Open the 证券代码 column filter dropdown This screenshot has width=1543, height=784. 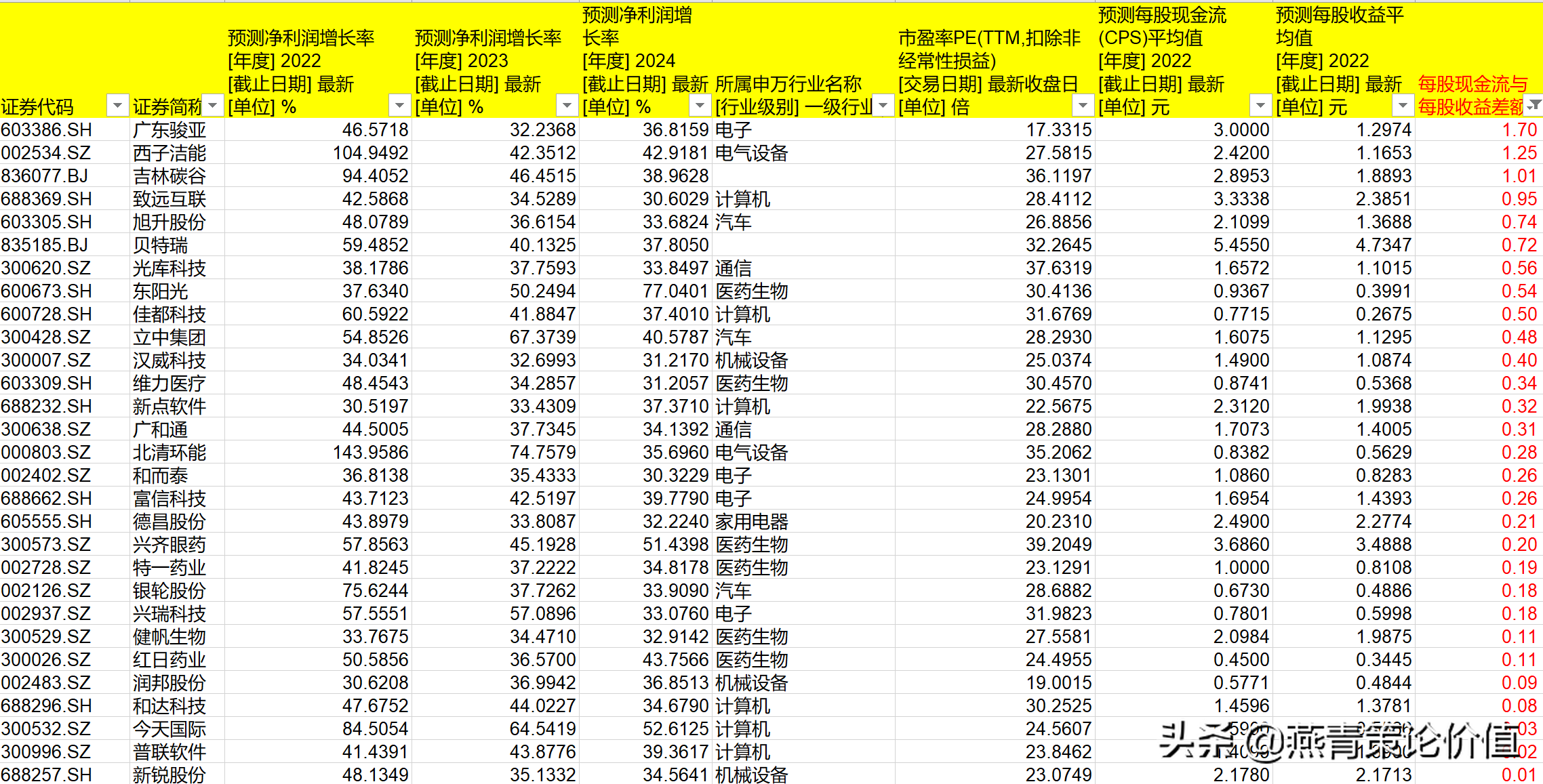click(x=117, y=106)
